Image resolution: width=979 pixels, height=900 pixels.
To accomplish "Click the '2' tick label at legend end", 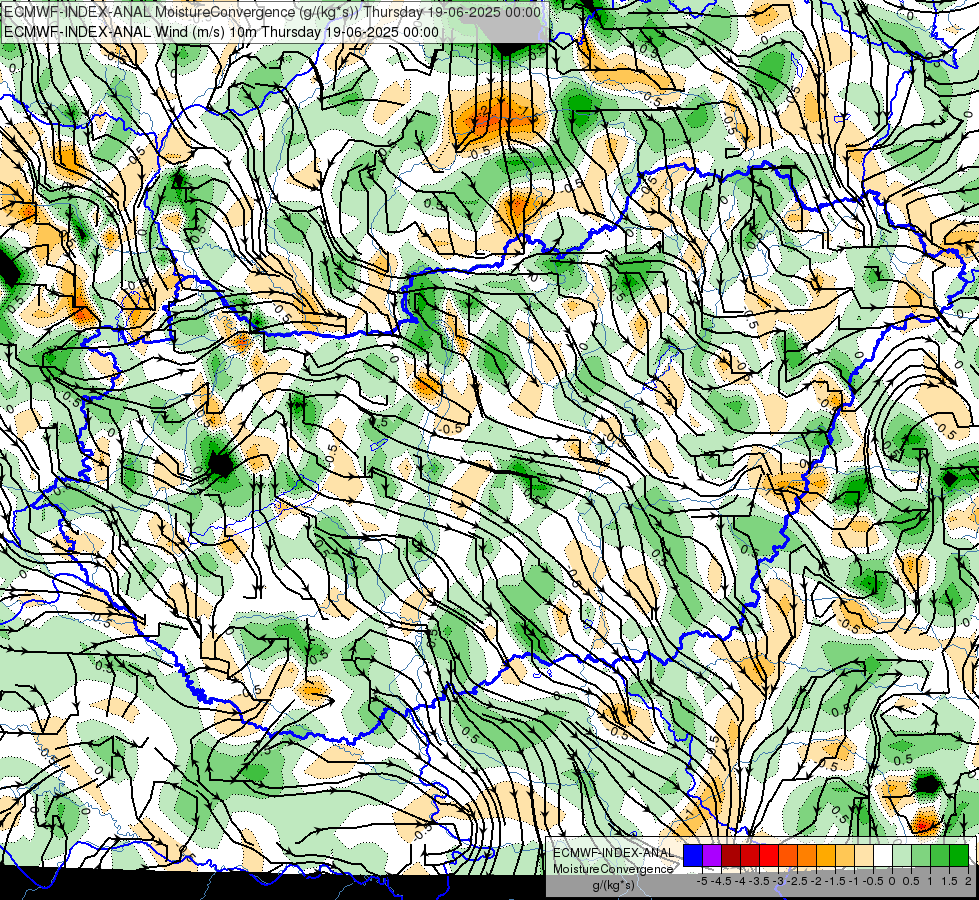I will (969, 881).
